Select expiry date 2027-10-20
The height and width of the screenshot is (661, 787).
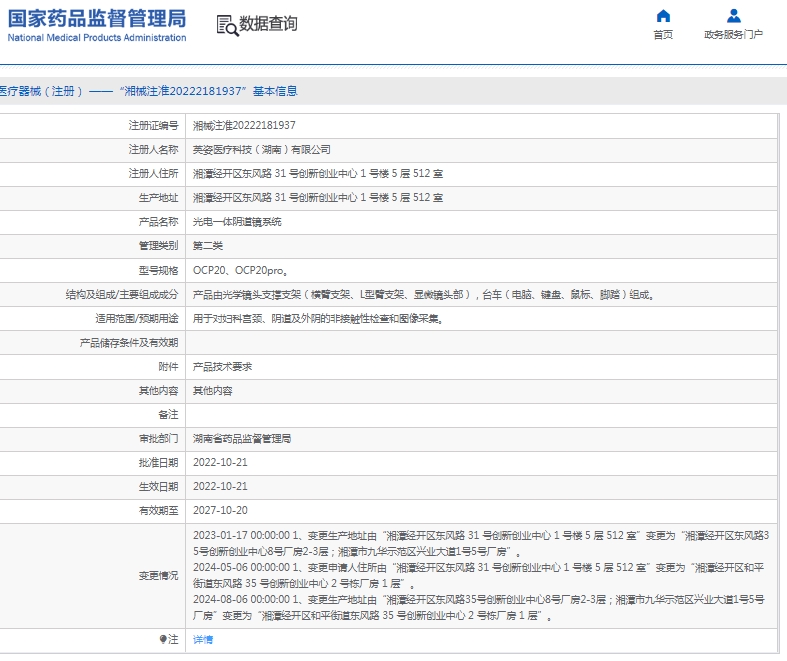coord(220,510)
